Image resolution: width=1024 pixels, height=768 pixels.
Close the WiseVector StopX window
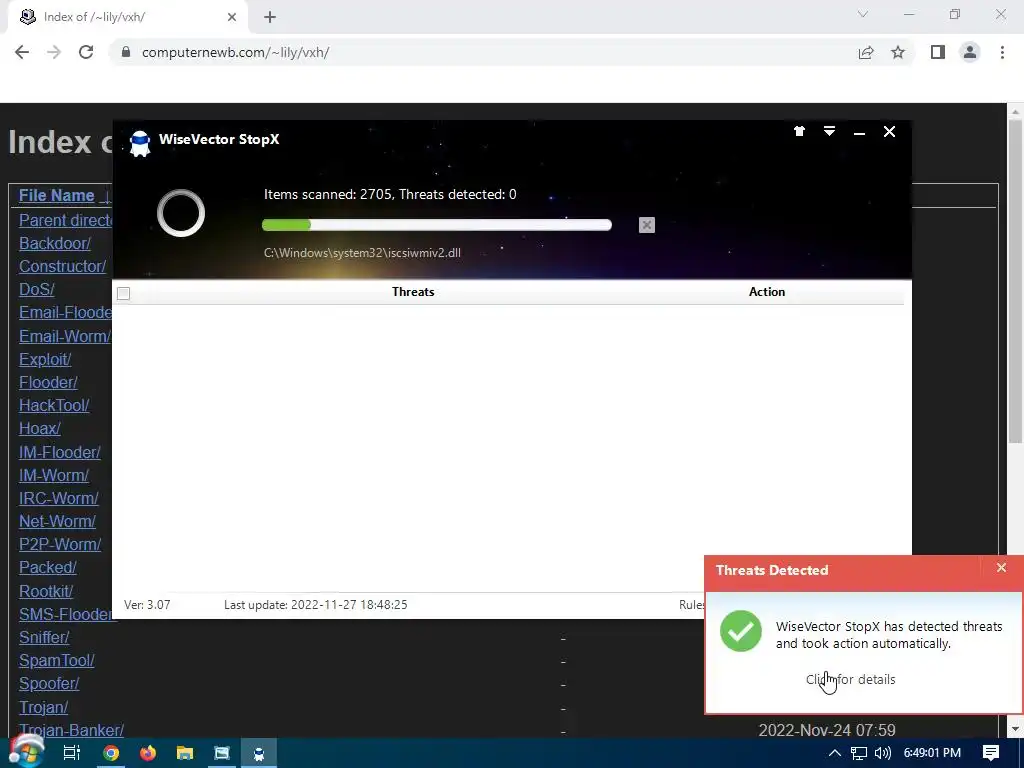click(x=889, y=132)
